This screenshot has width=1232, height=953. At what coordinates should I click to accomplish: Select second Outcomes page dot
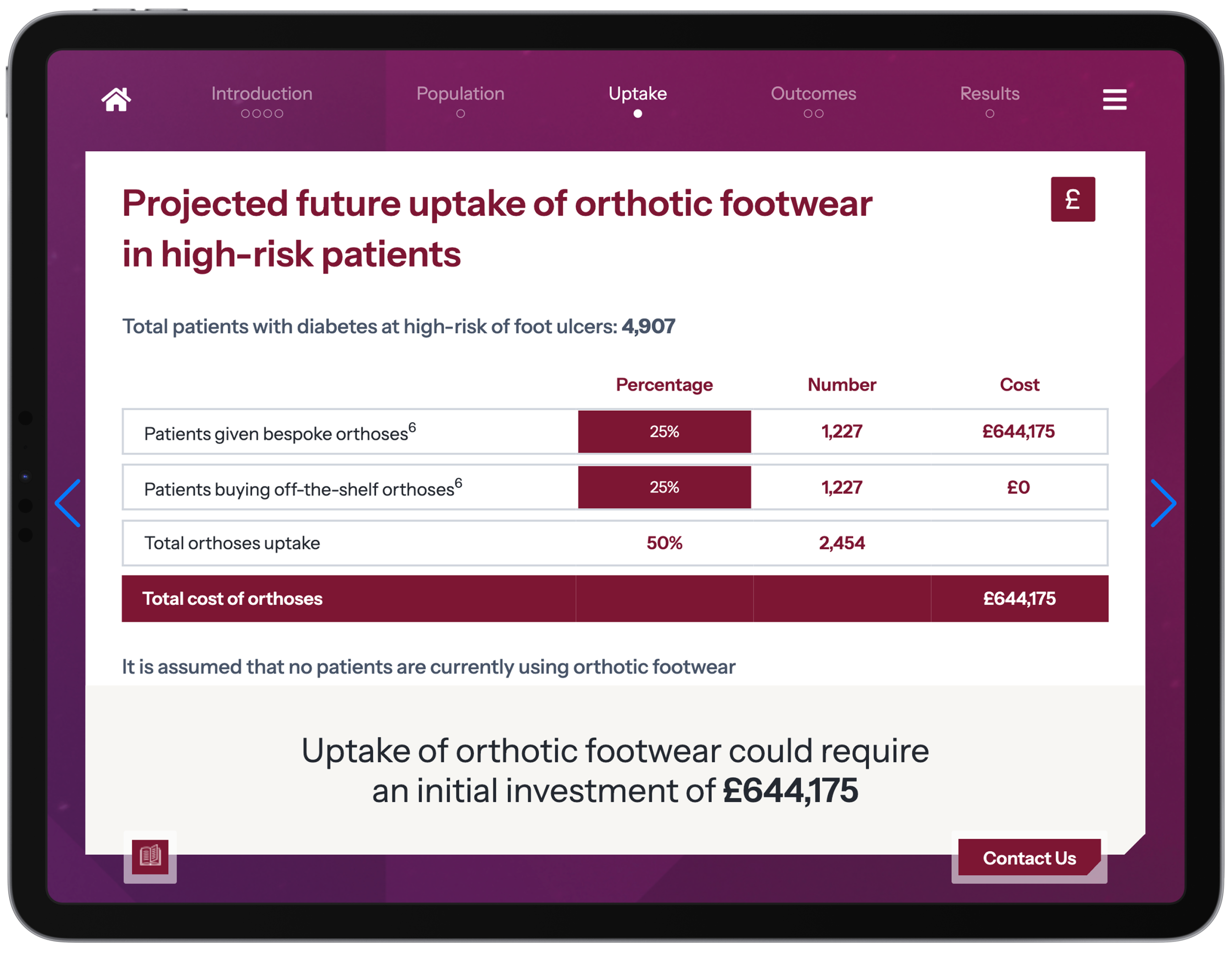coord(819,114)
